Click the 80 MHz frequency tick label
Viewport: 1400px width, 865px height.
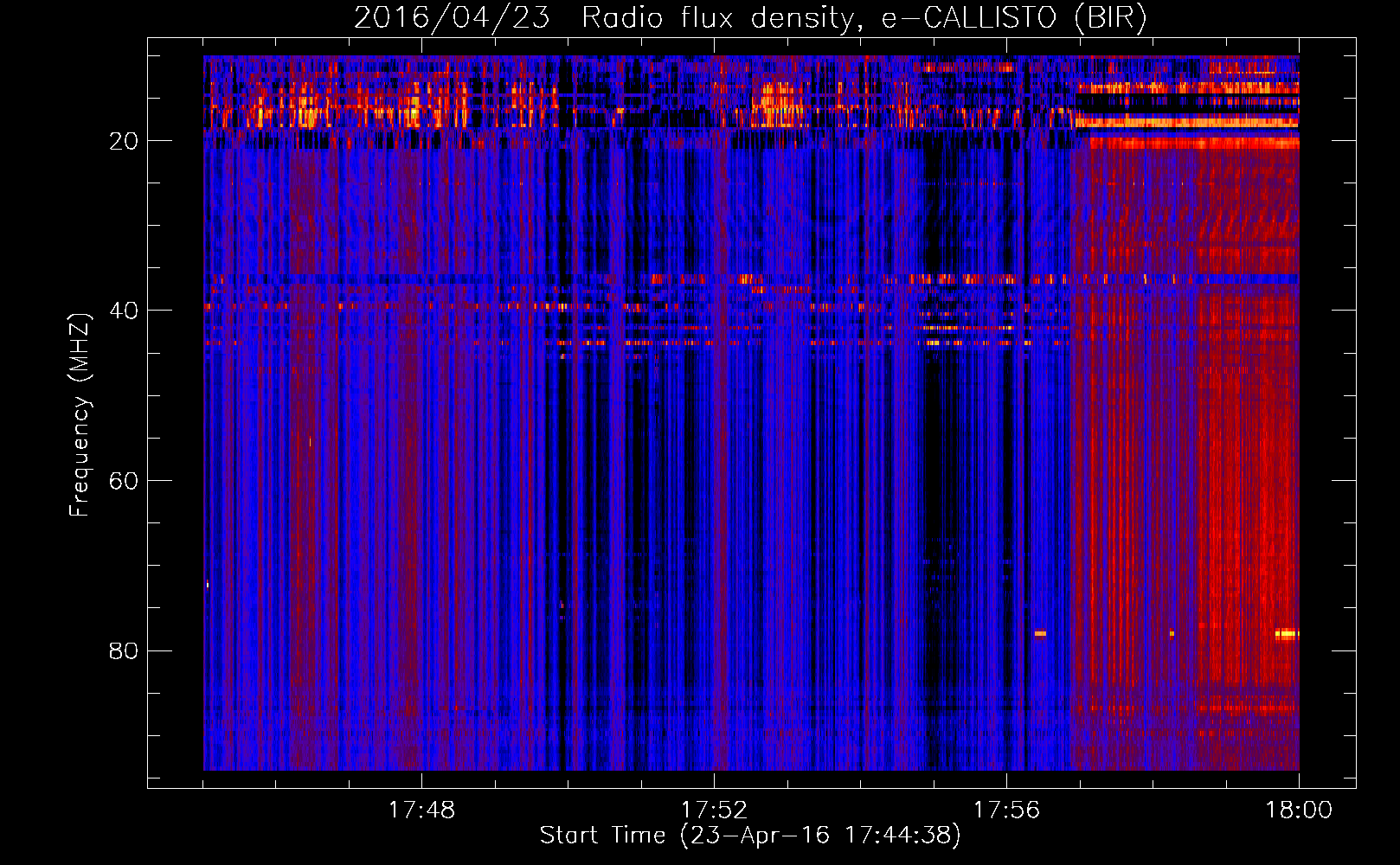point(124,650)
